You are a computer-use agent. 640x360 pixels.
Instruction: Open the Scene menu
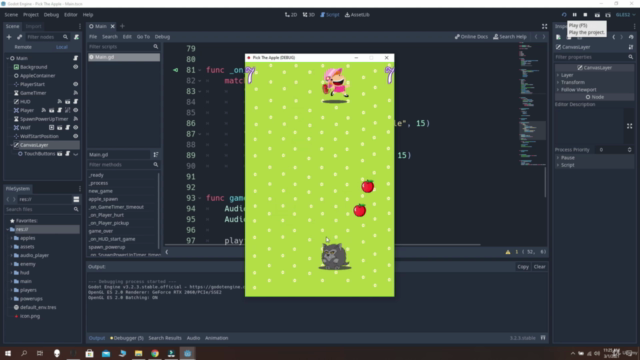point(11,15)
